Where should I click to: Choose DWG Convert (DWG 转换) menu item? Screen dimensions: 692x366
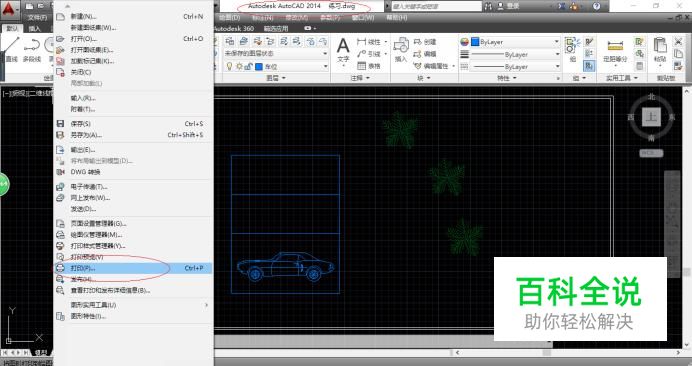pyautogui.click(x=133, y=172)
